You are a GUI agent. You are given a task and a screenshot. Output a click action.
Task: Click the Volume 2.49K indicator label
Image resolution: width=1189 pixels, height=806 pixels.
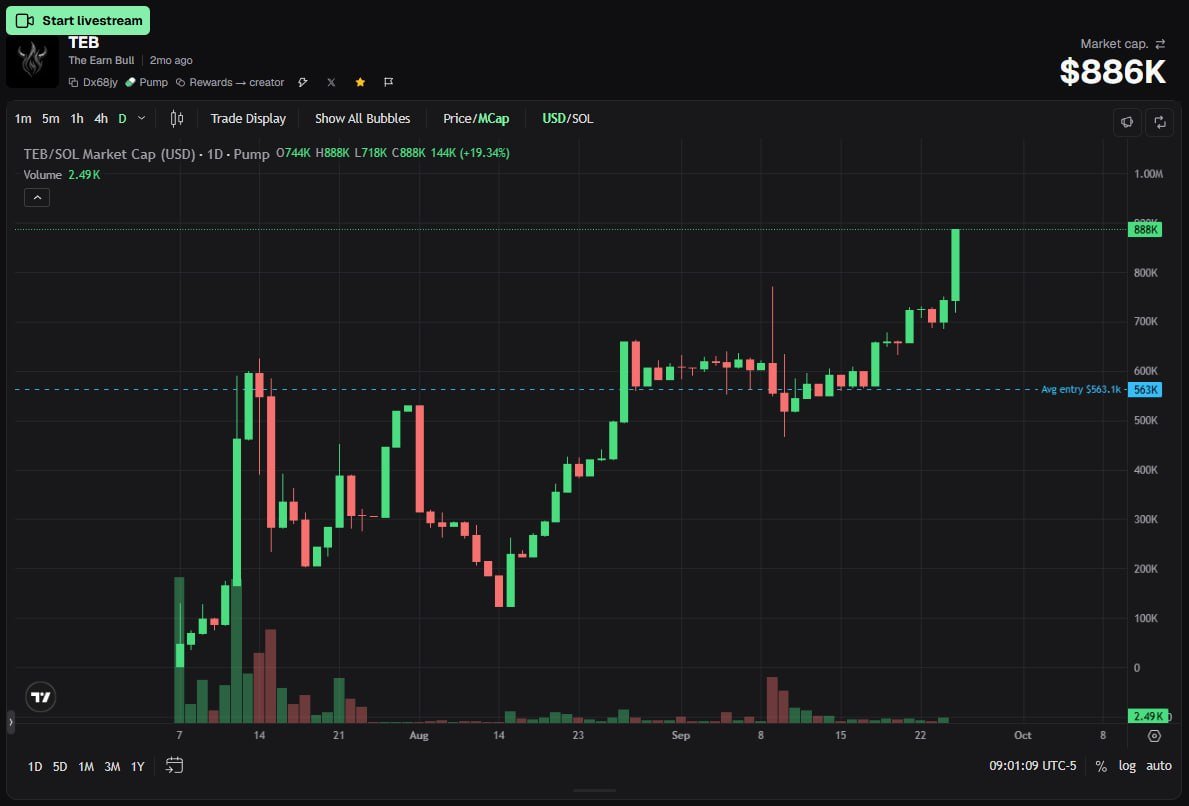pyautogui.click(x=61, y=174)
